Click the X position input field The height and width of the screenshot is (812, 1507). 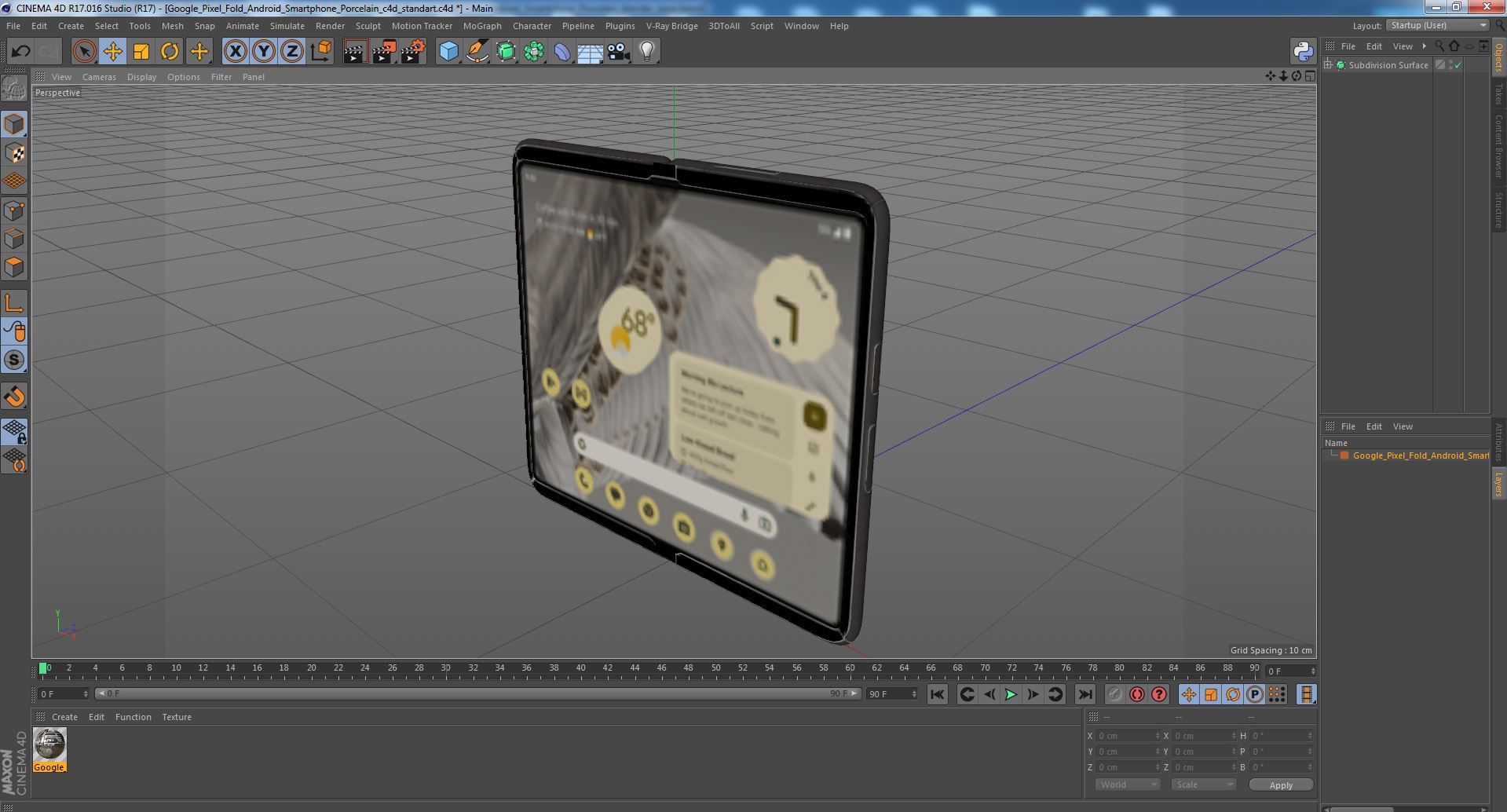coord(1128,736)
